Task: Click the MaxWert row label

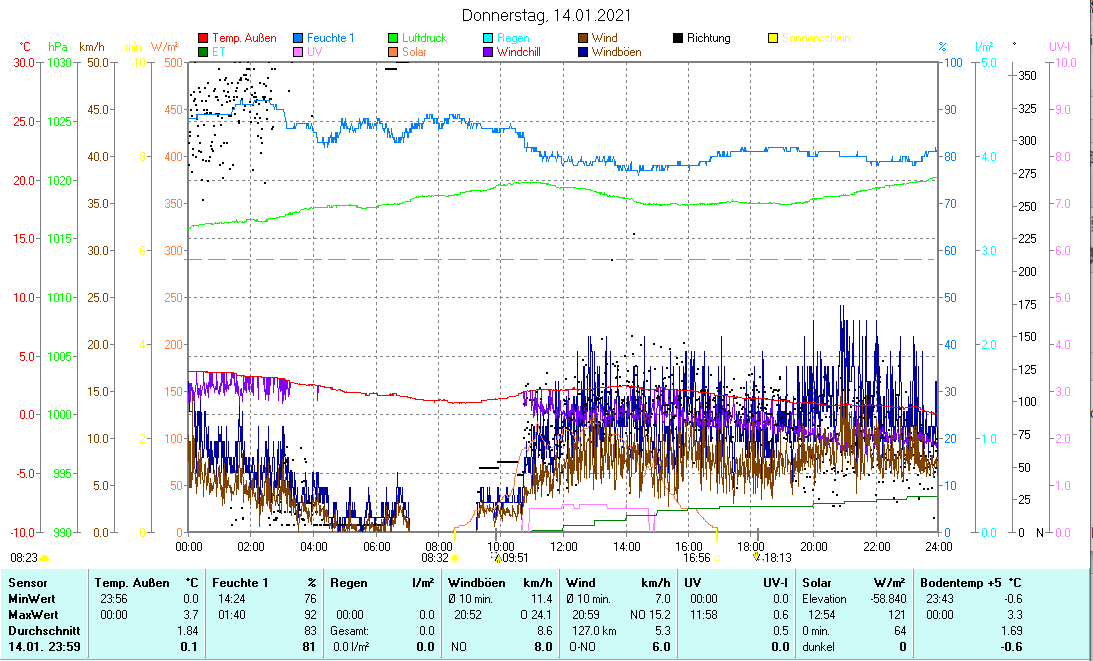Action: coord(34,615)
